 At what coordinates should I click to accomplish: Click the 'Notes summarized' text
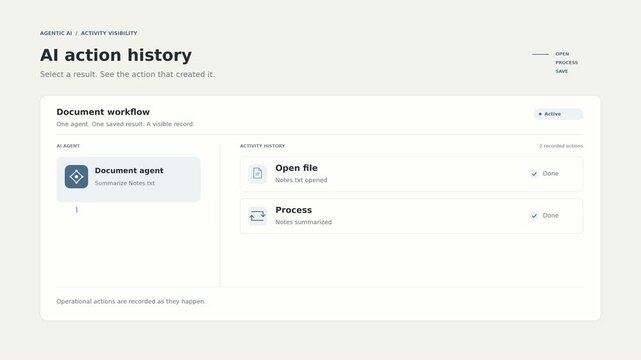pos(303,222)
